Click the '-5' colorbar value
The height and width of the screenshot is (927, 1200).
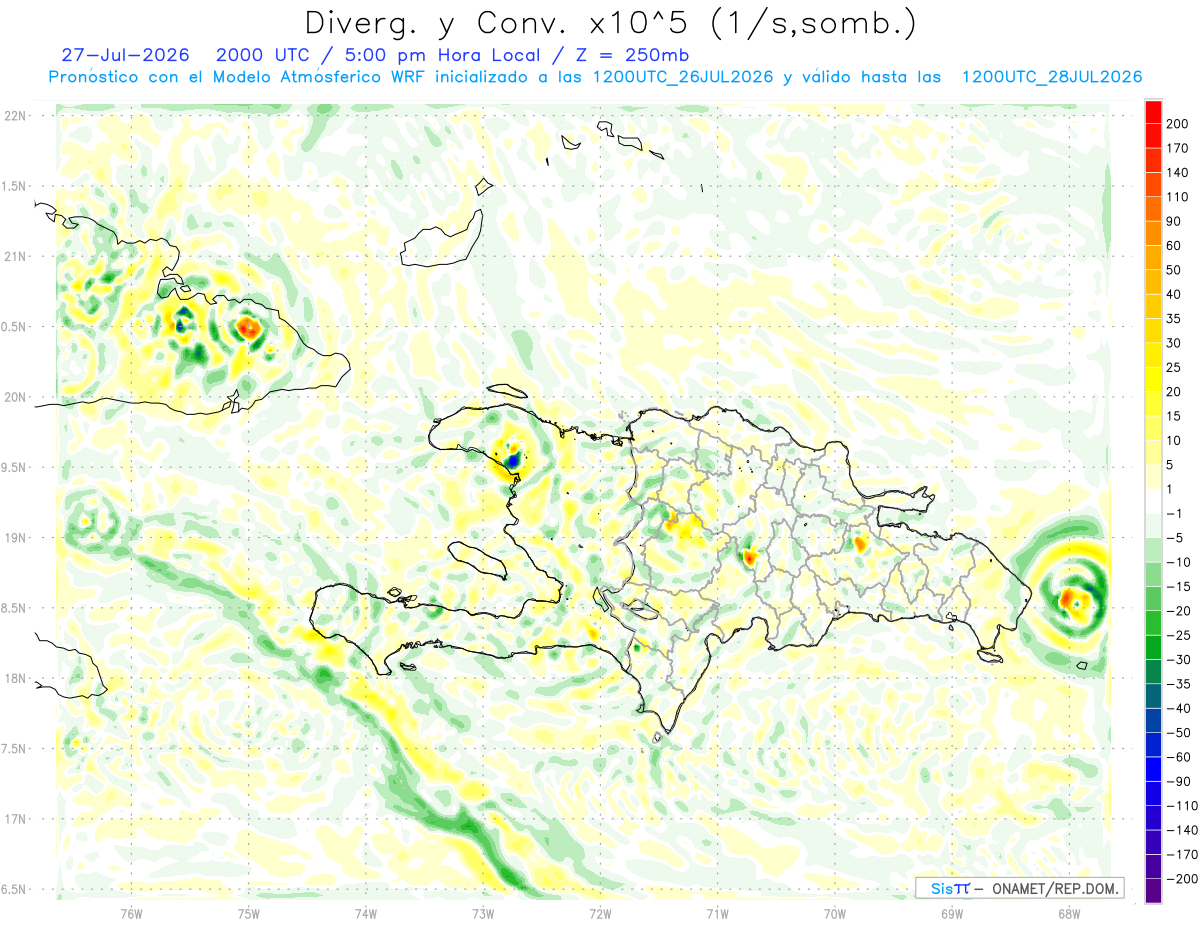pyautogui.click(x=1177, y=538)
